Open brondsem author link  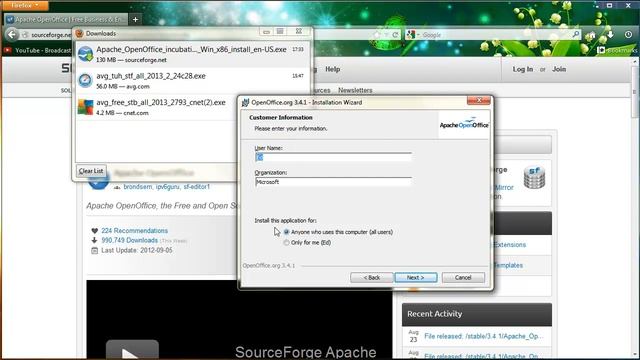138,187
